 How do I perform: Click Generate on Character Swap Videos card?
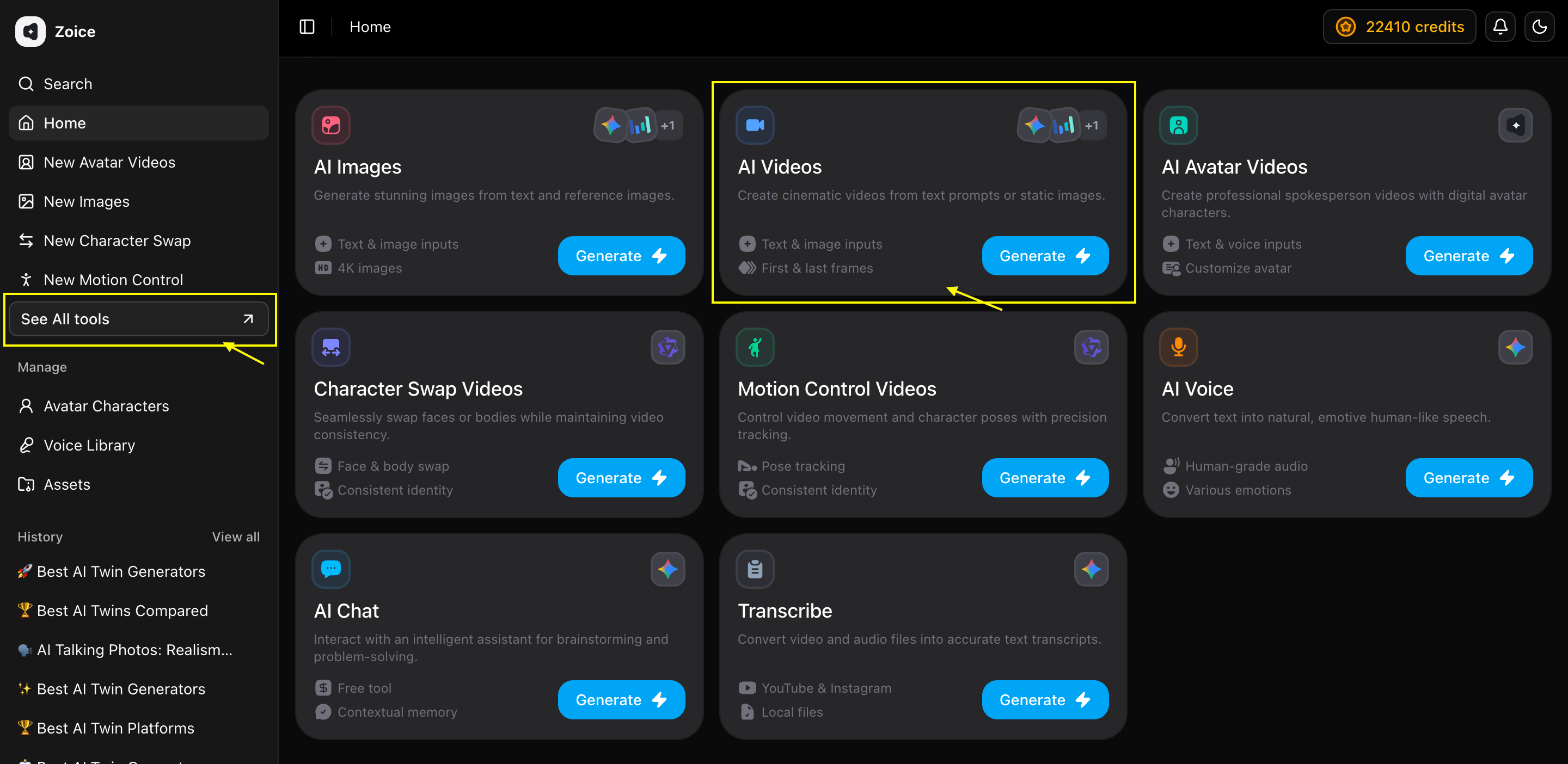tap(621, 478)
